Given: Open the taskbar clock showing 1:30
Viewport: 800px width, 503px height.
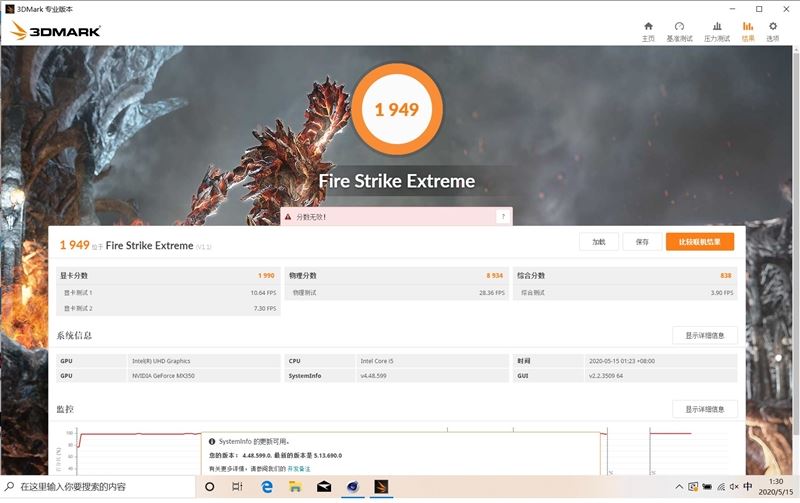Looking at the screenshot, I should [x=776, y=487].
